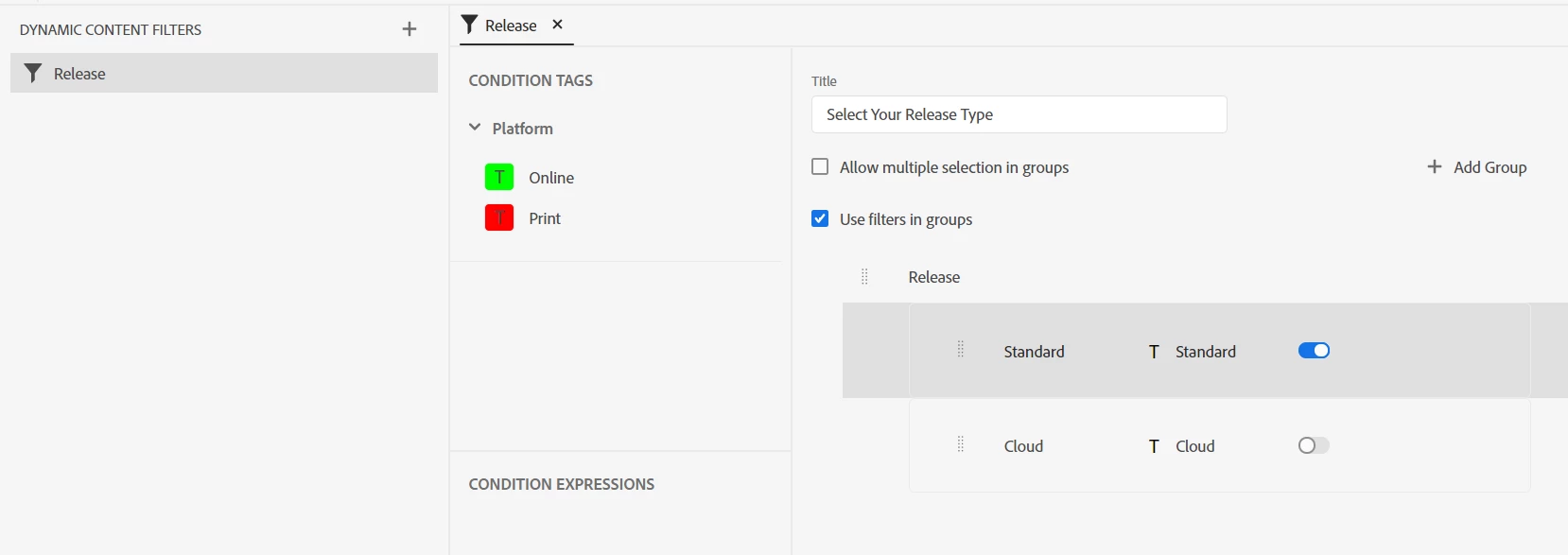Turn on the Cloud toggle switch
This screenshot has width=1568, height=555.
(1314, 445)
